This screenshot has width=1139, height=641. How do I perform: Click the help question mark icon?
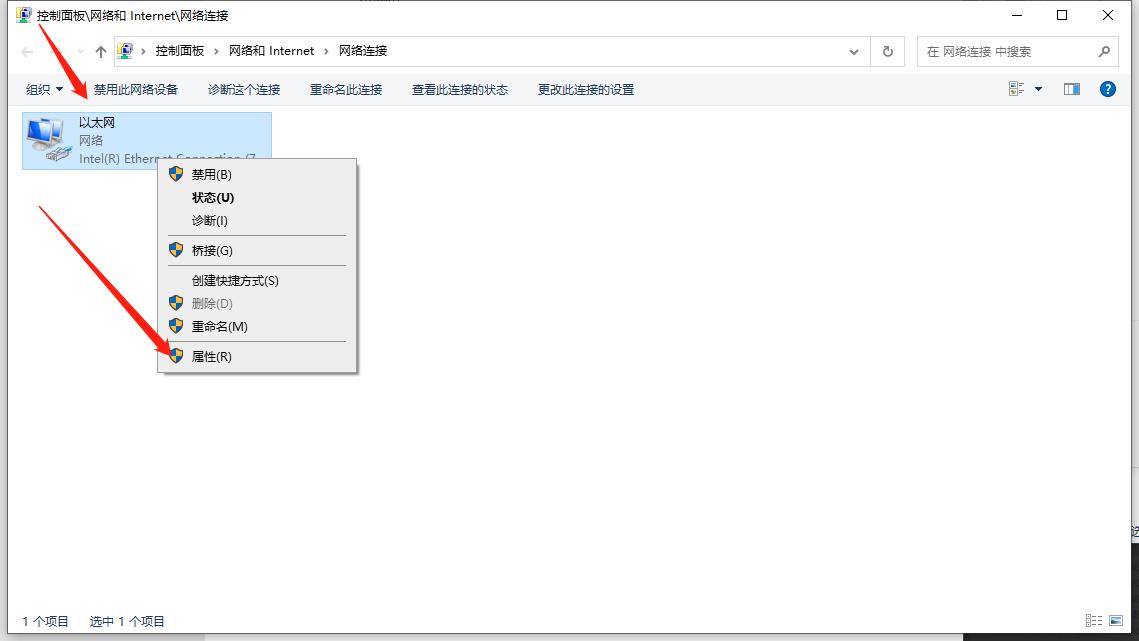[x=1107, y=89]
